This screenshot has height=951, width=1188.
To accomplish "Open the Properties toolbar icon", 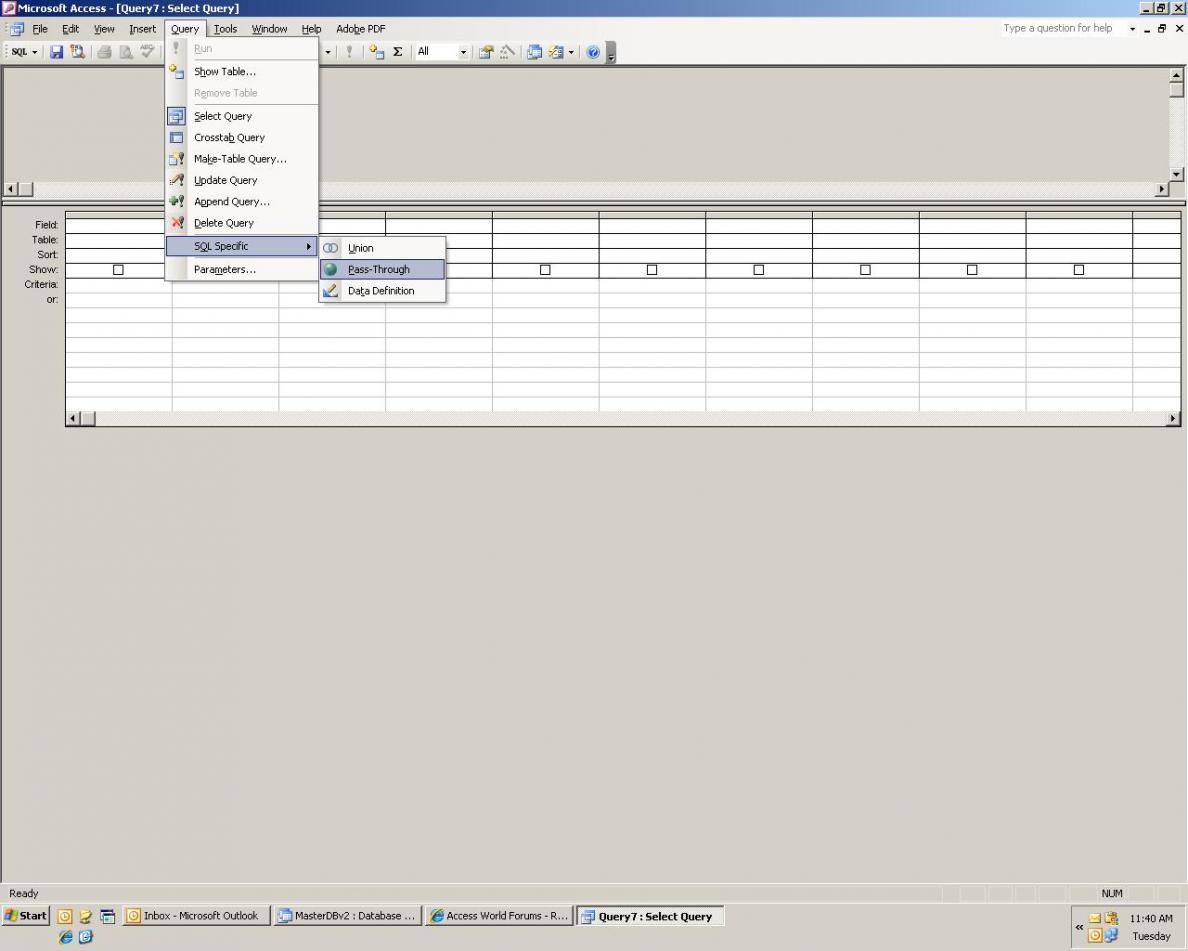I will pos(486,52).
